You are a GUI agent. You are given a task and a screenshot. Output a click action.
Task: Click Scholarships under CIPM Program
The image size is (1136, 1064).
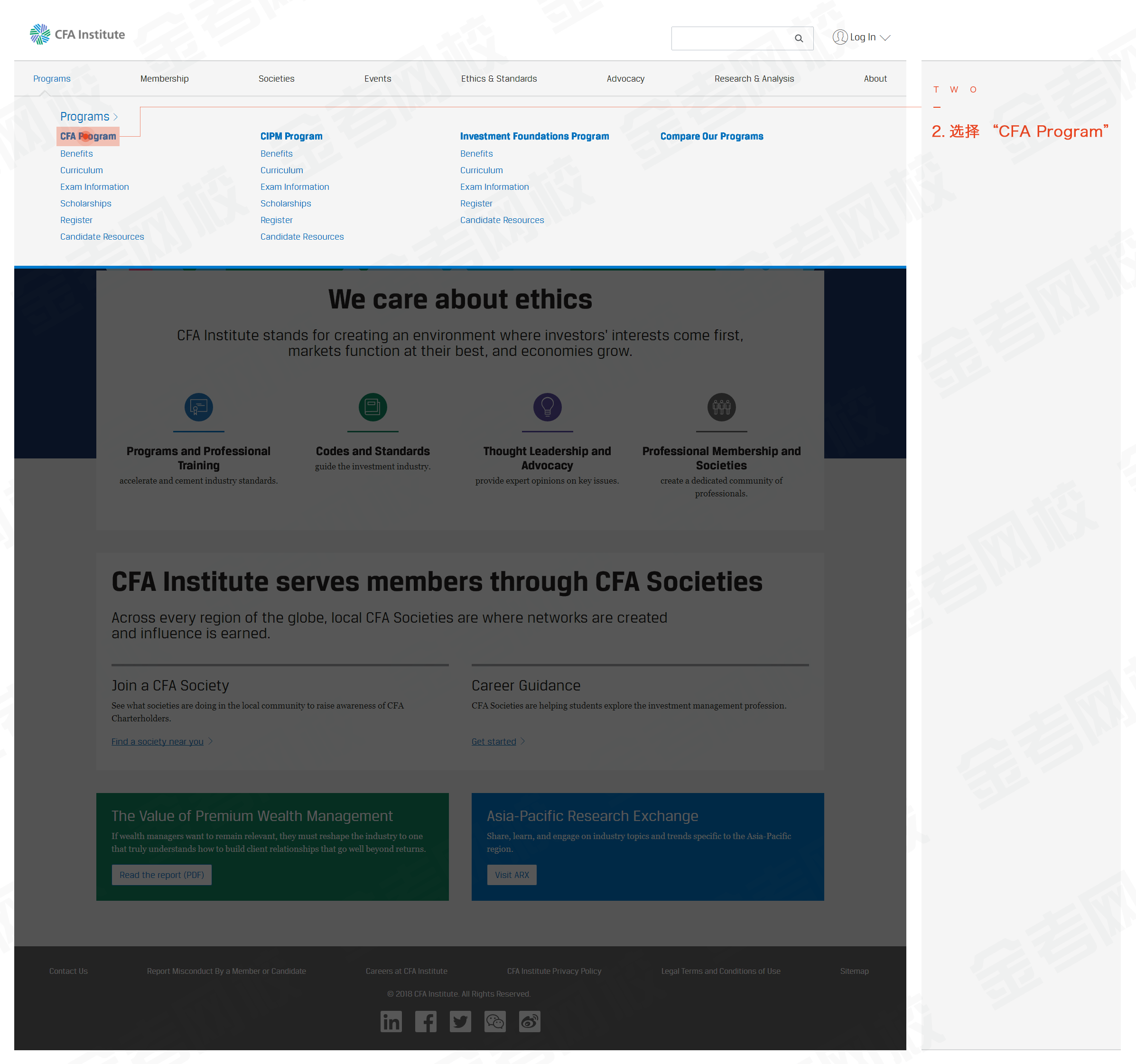(286, 203)
